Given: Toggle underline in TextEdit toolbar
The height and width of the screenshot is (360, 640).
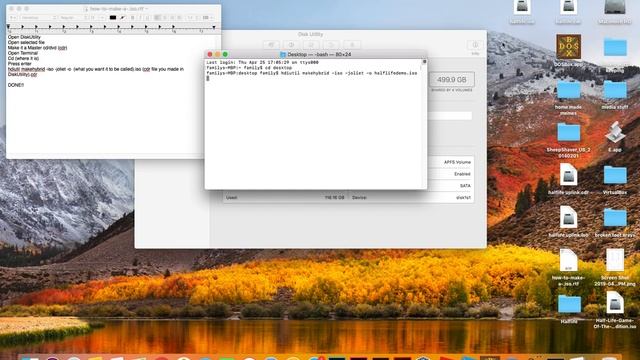Looking at the screenshot, I should [x=147, y=18].
